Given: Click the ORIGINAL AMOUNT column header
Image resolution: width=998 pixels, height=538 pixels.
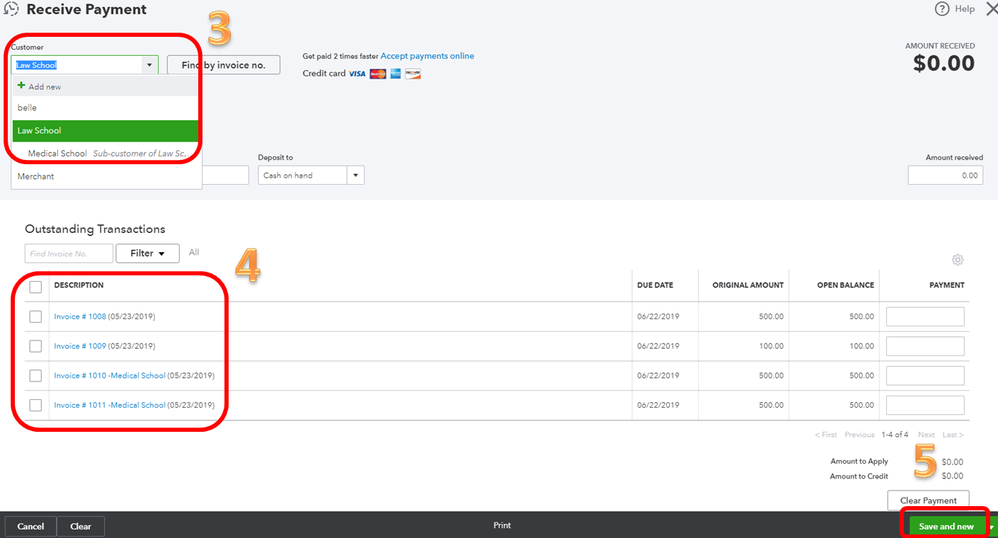Looking at the screenshot, I should tap(748, 285).
